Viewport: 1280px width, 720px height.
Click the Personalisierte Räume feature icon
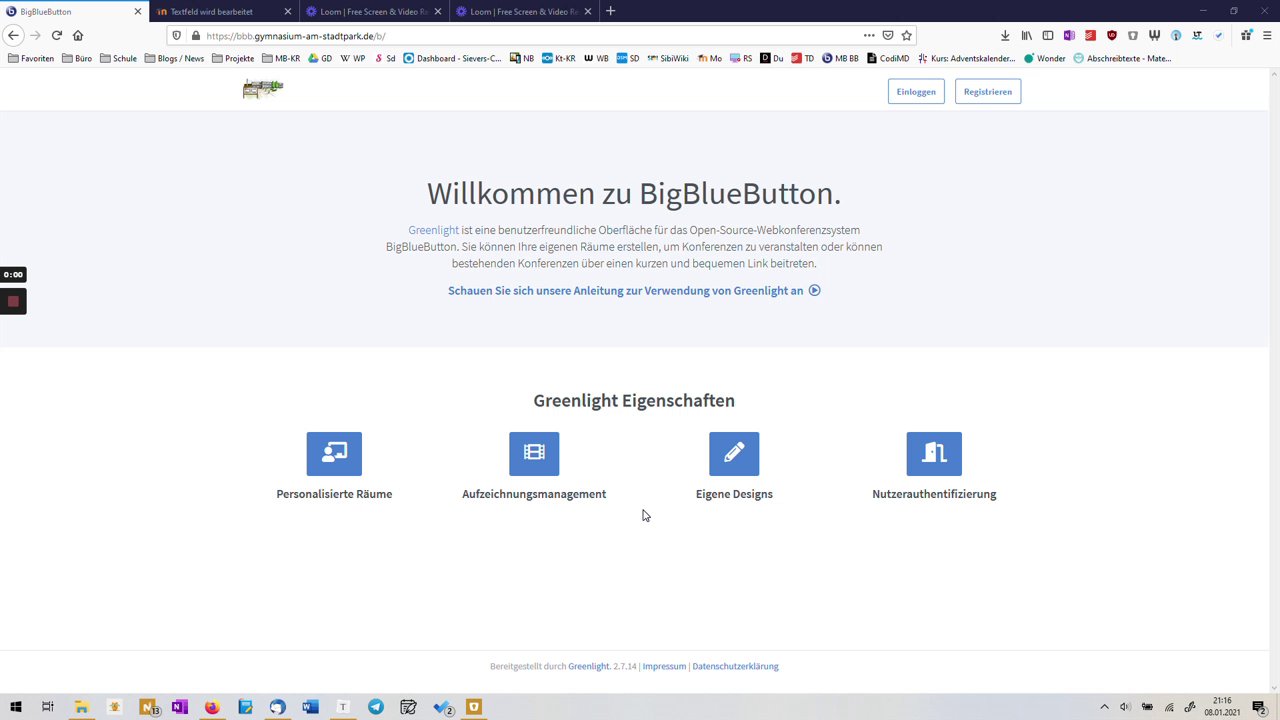tap(334, 454)
